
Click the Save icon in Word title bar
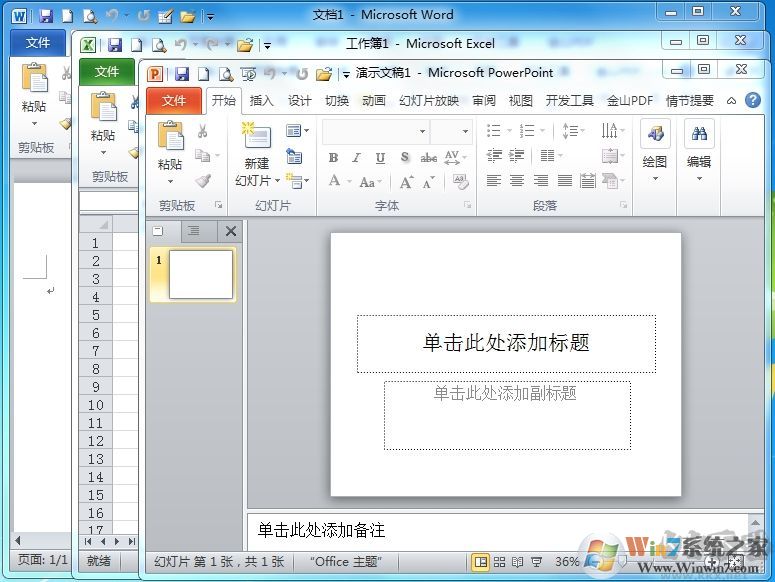[45, 16]
